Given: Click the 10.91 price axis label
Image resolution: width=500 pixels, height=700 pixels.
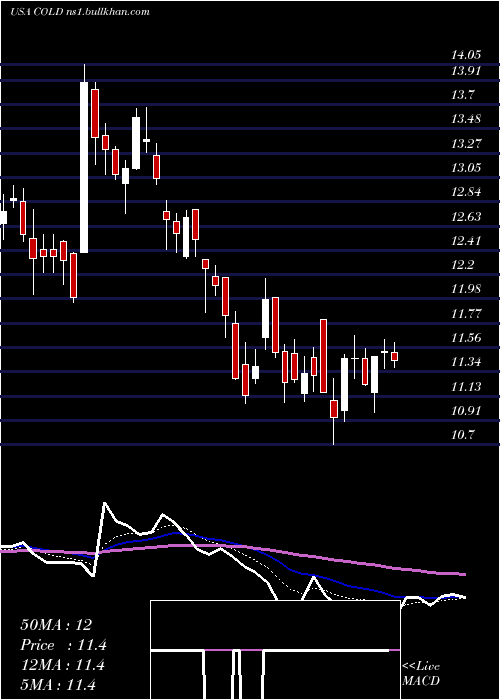Looking at the screenshot, I should [x=466, y=411].
